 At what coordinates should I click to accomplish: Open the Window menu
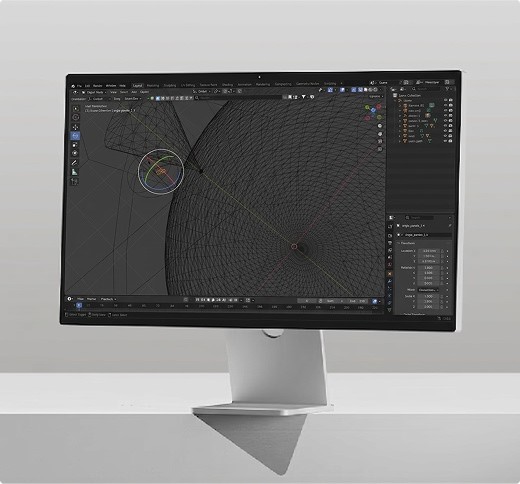tap(111, 86)
